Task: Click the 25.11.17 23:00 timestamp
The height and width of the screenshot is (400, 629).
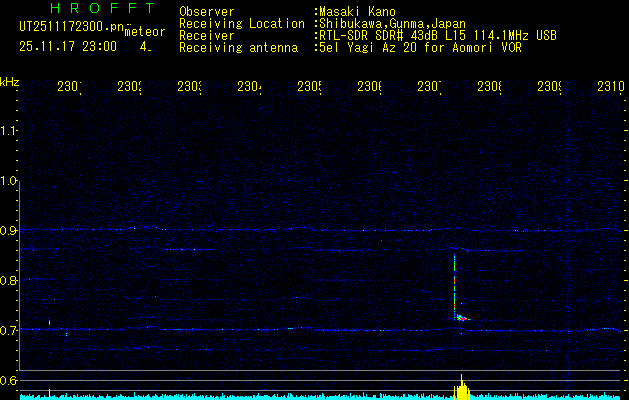Action: click(68, 46)
